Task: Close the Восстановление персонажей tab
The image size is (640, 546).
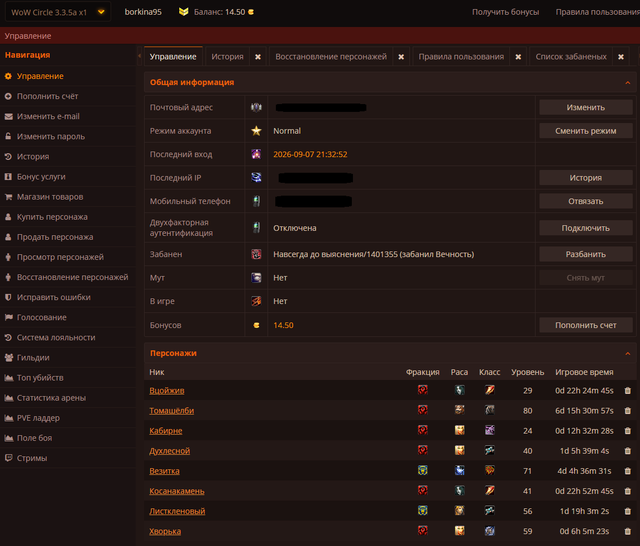Action: tap(401, 57)
